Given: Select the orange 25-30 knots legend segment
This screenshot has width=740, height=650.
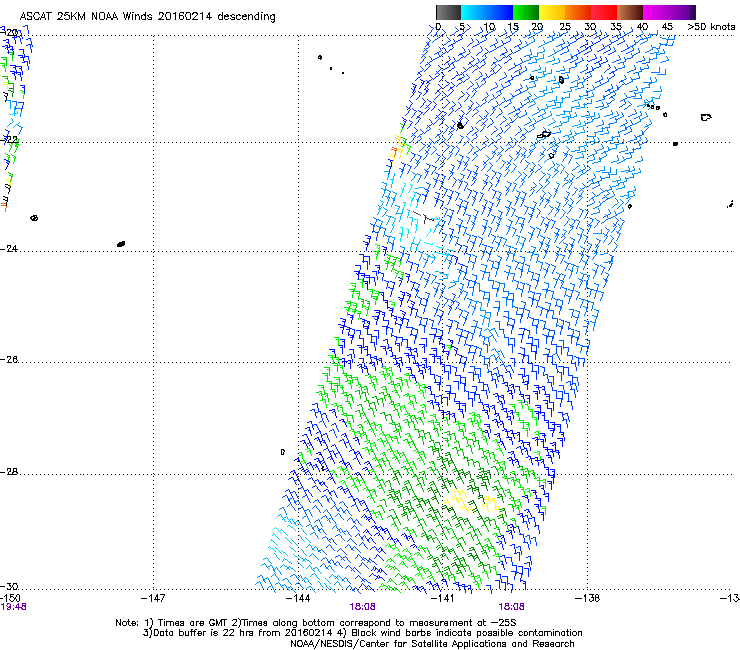Looking at the screenshot, I should [x=578, y=12].
